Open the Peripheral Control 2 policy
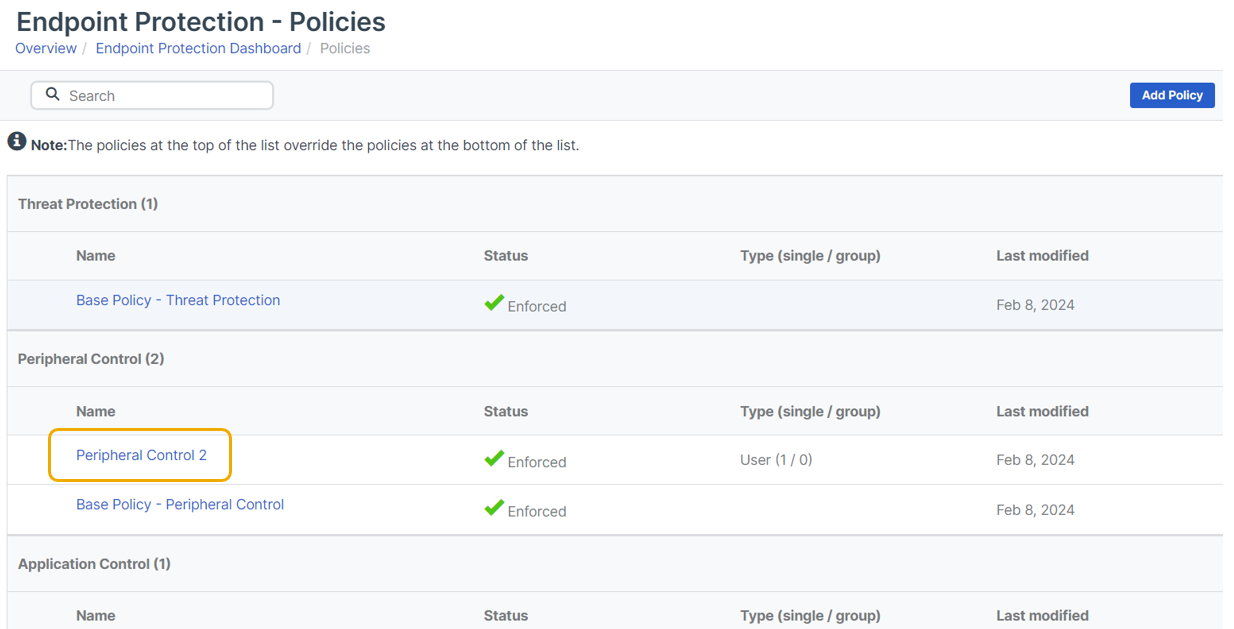The image size is (1234, 629). coord(141,455)
